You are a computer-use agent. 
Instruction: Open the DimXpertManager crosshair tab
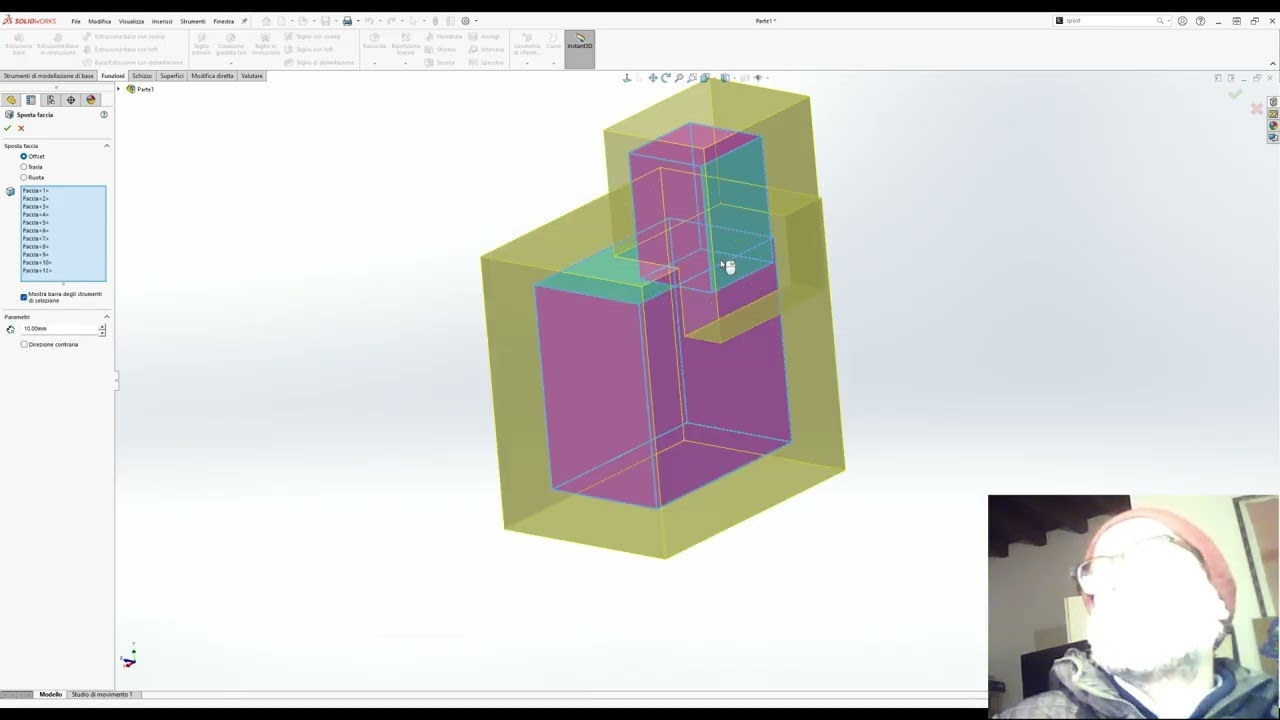pyautogui.click(x=71, y=100)
